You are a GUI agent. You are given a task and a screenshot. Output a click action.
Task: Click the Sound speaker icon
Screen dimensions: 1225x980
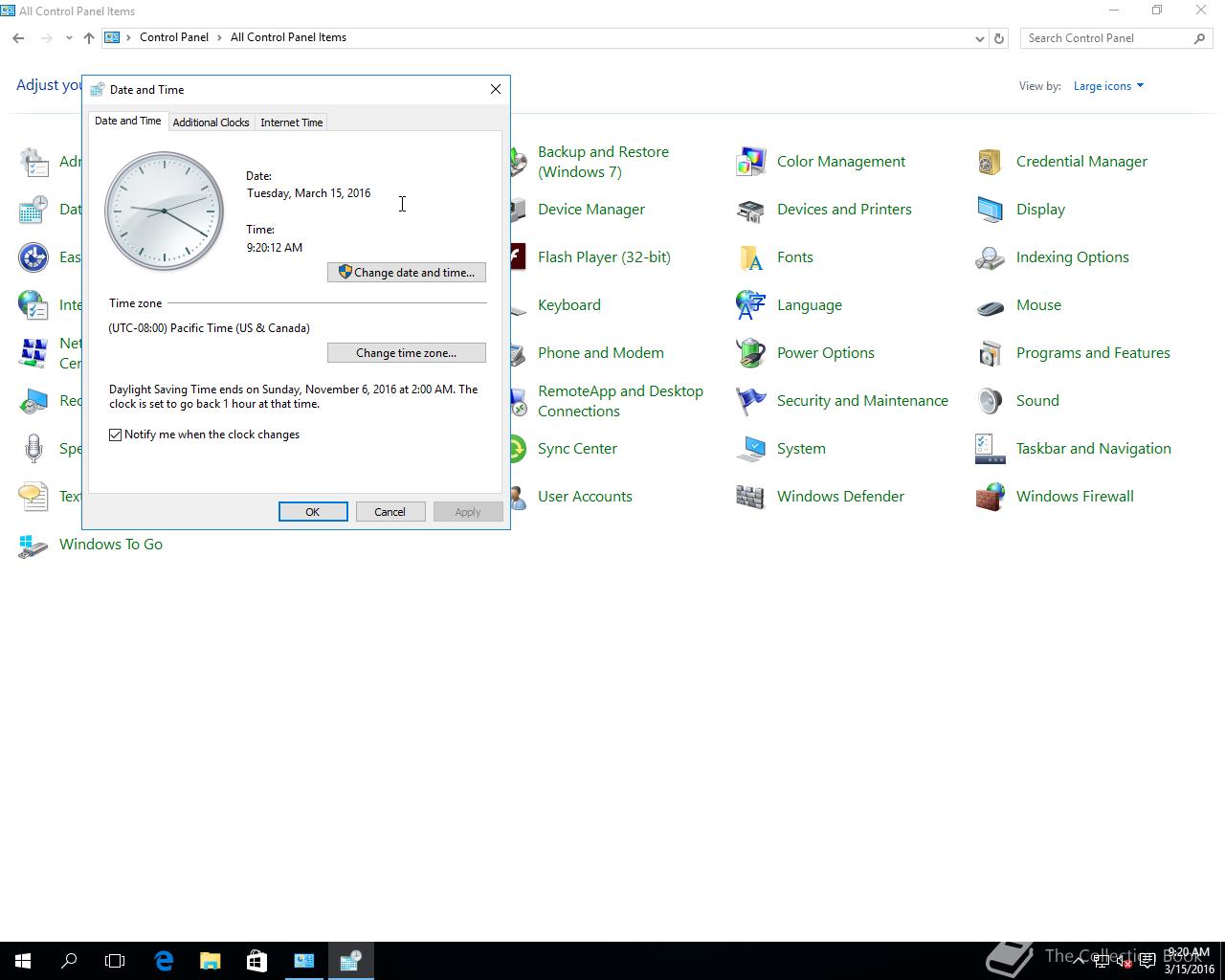click(990, 401)
